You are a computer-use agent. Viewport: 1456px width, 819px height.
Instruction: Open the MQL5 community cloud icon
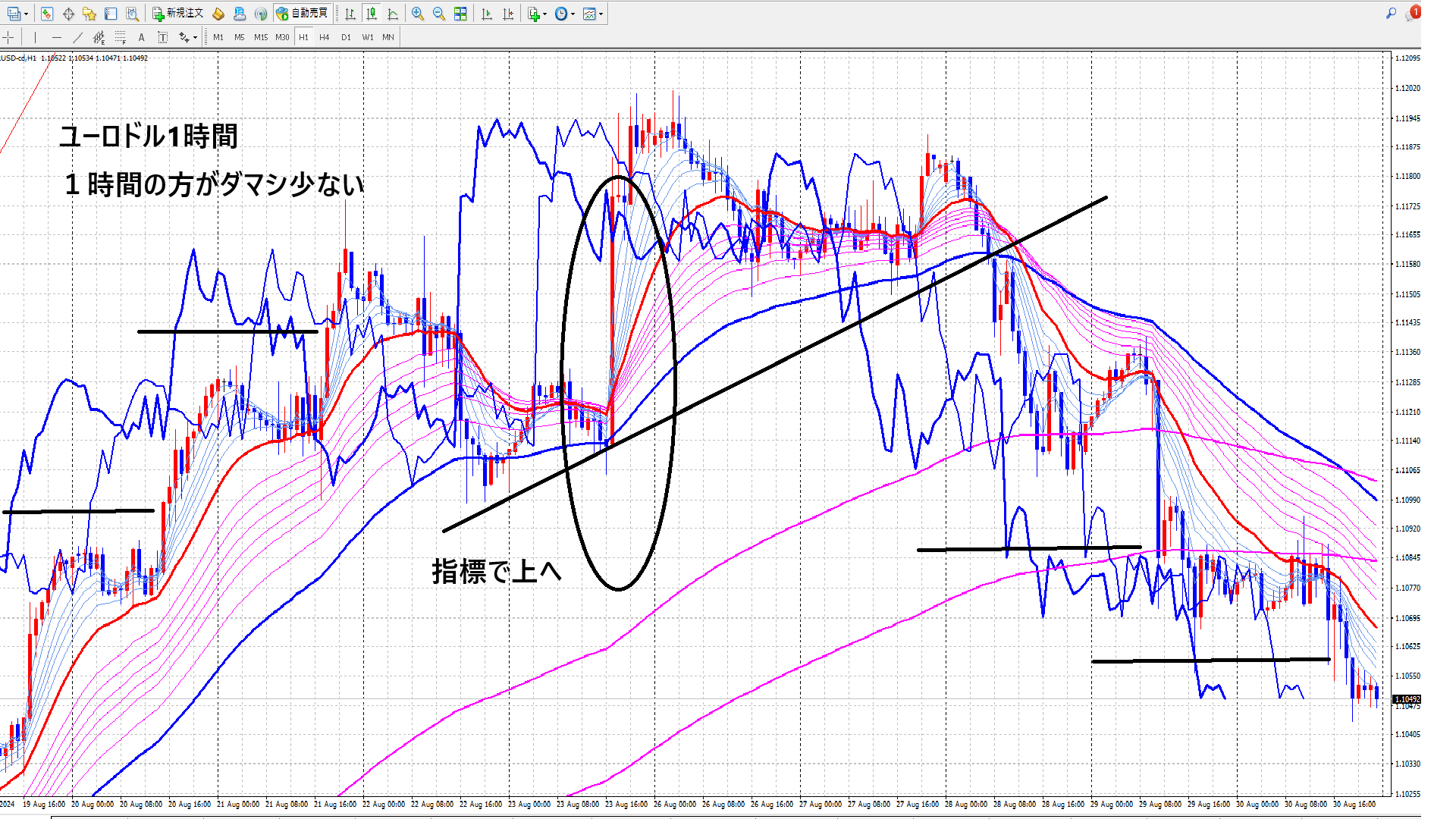[240, 14]
